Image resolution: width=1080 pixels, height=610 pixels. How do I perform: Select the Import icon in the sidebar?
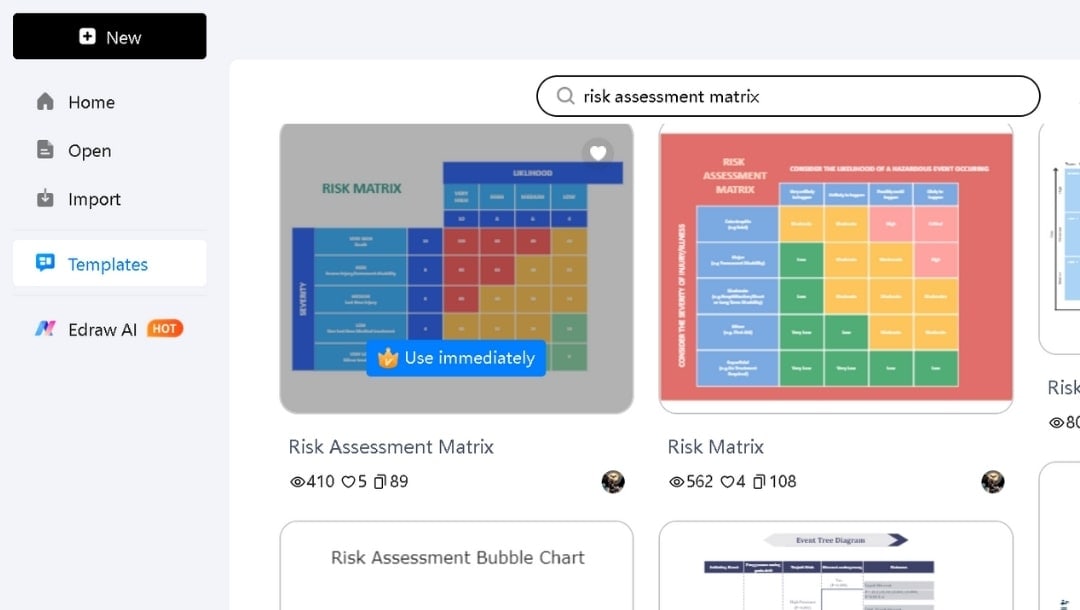pos(44,198)
